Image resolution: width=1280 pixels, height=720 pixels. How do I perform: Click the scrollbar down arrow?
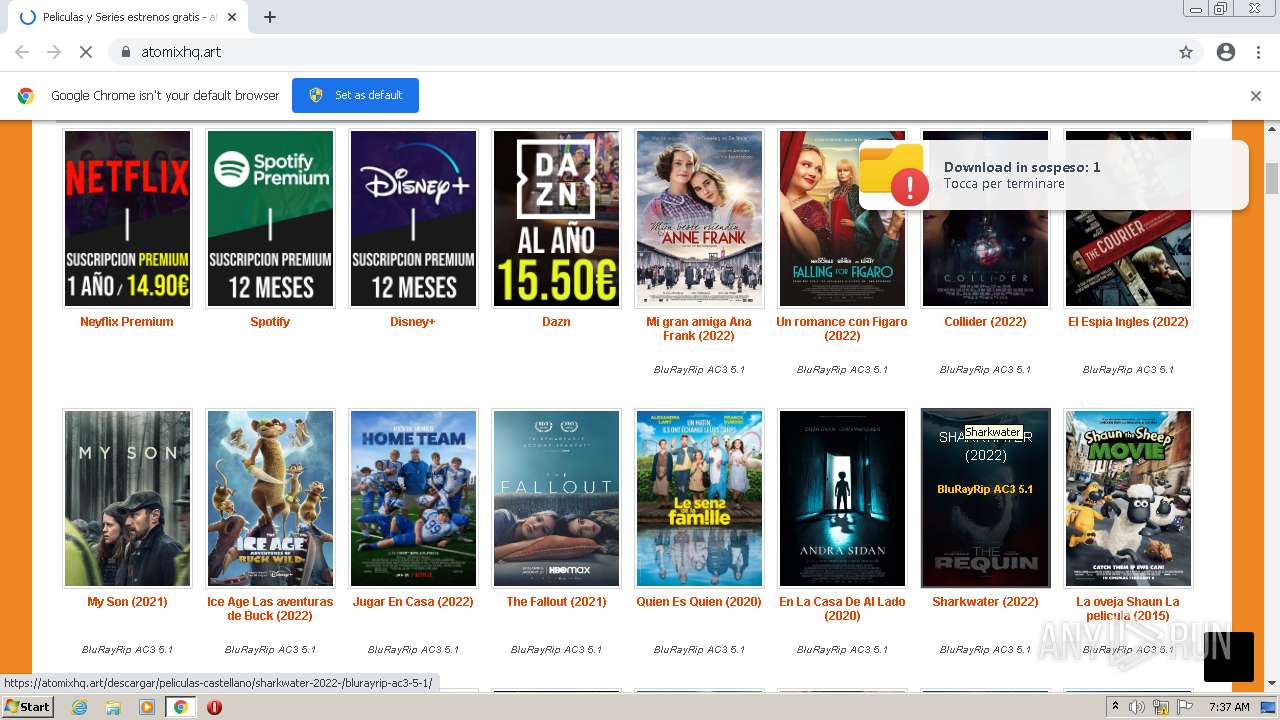click(x=1272, y=684)
